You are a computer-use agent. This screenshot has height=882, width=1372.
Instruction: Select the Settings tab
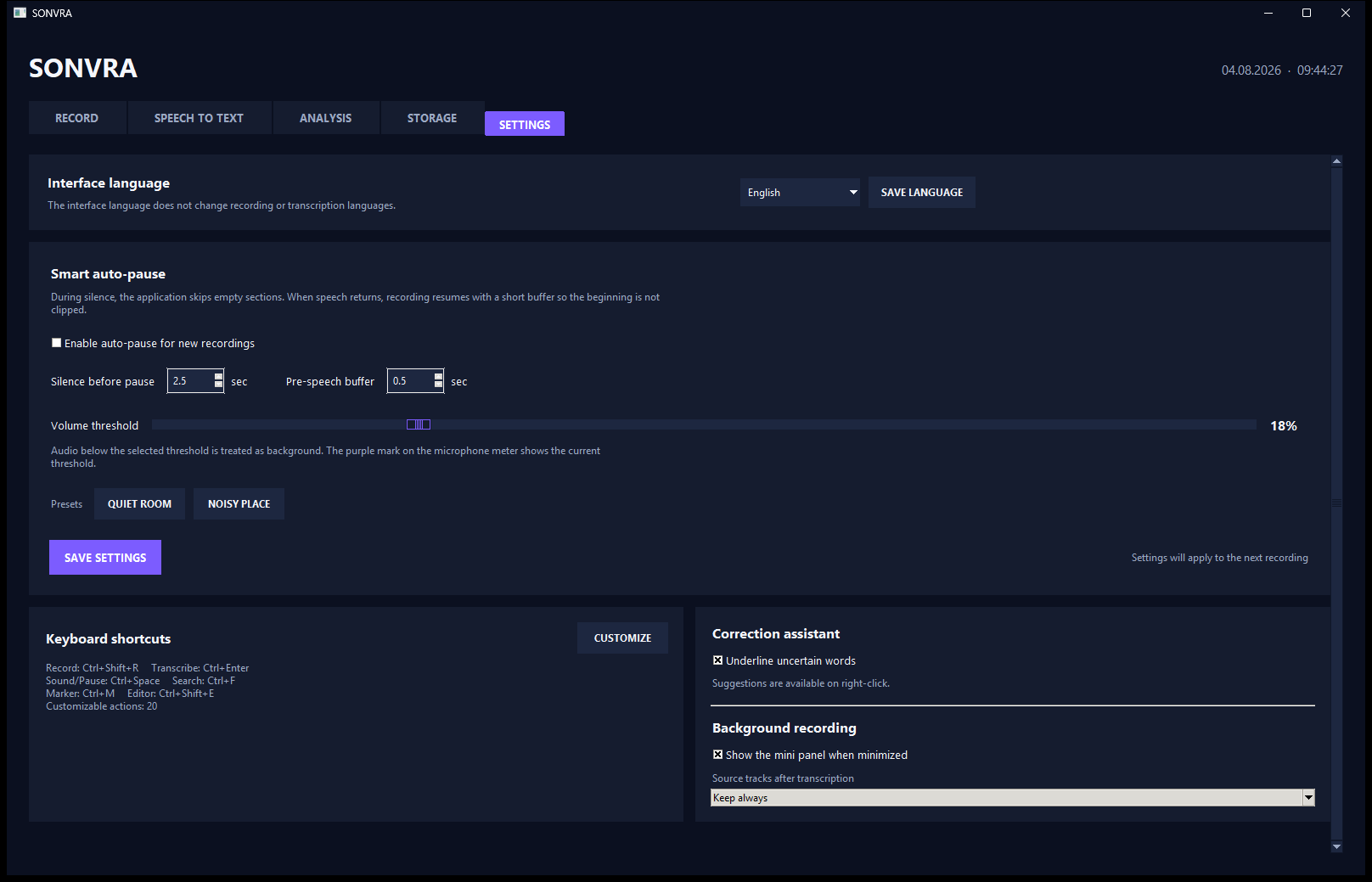[x=525, y=124]
